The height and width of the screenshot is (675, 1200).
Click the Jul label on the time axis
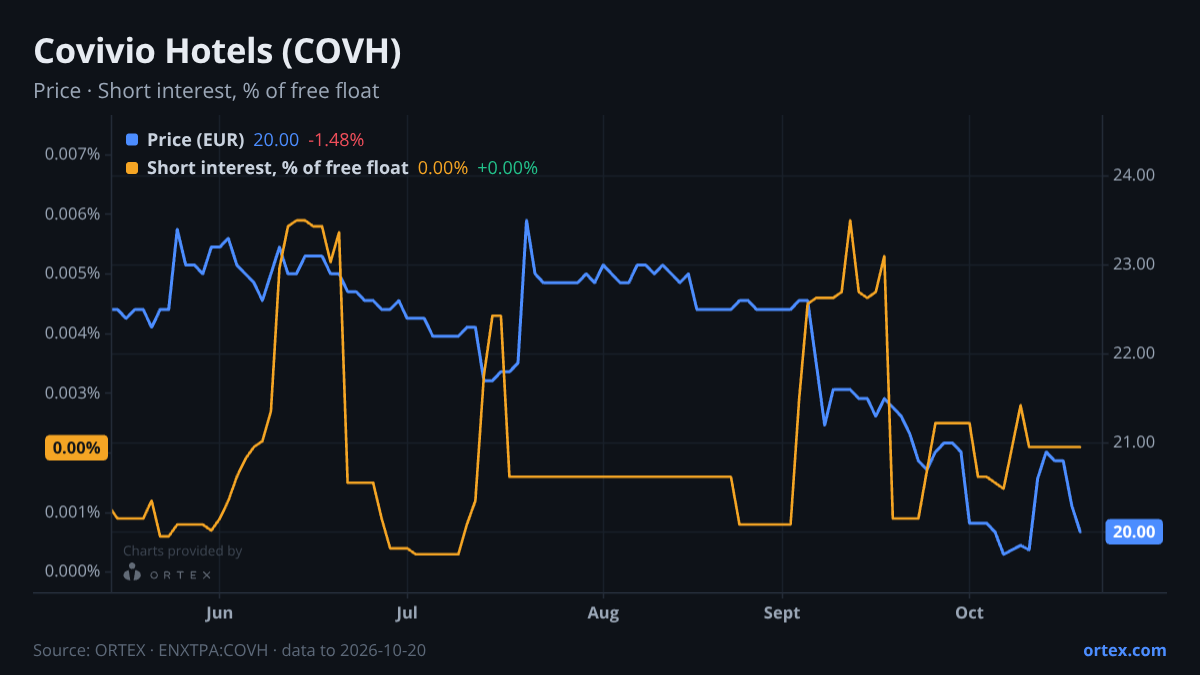(x=406, y=613)
